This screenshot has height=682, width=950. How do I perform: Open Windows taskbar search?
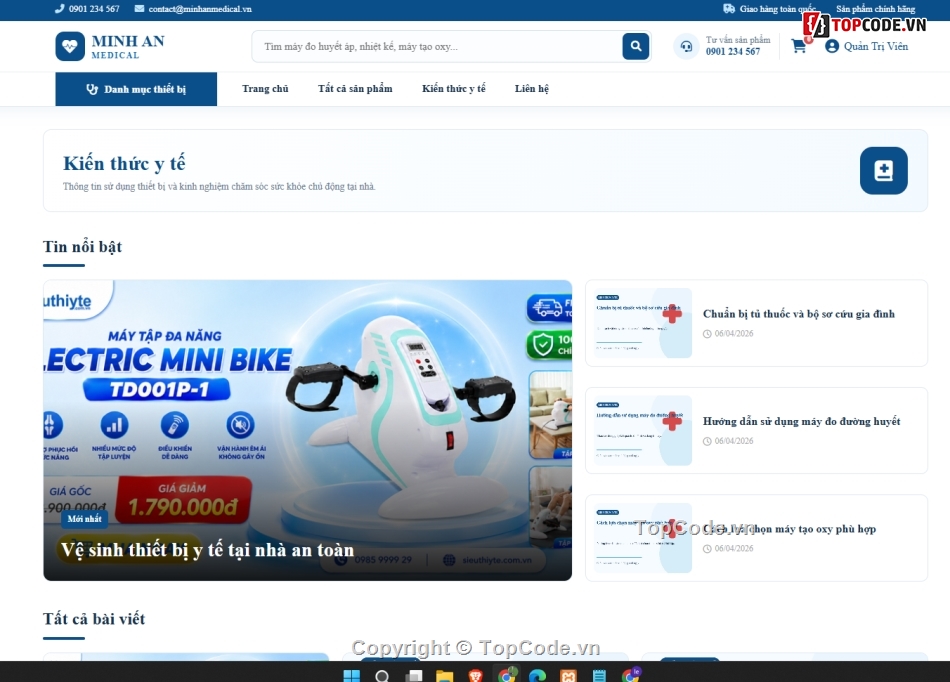(x=382, y=675)
